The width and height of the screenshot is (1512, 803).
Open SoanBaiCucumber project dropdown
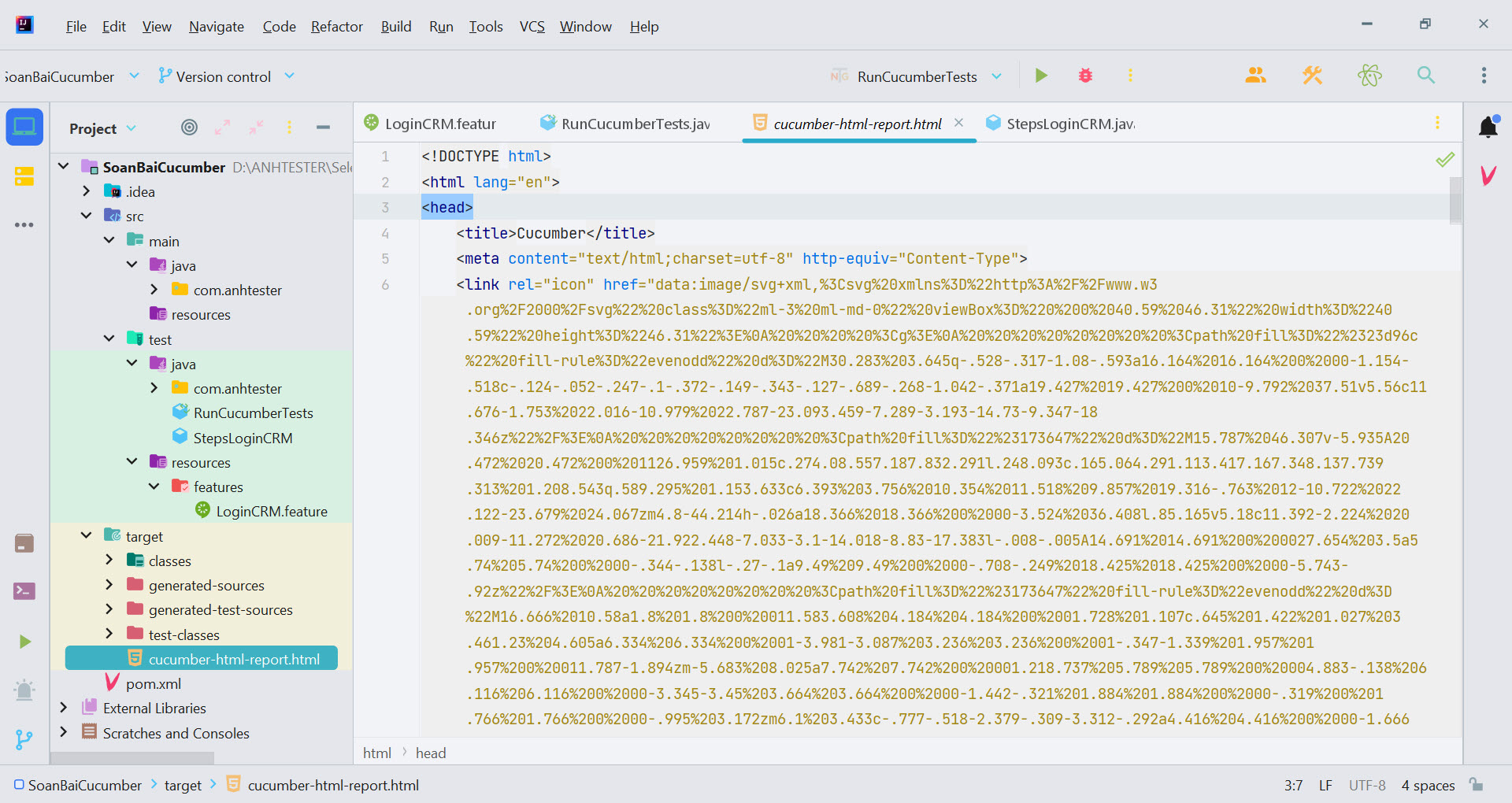[x=71, y=76]
